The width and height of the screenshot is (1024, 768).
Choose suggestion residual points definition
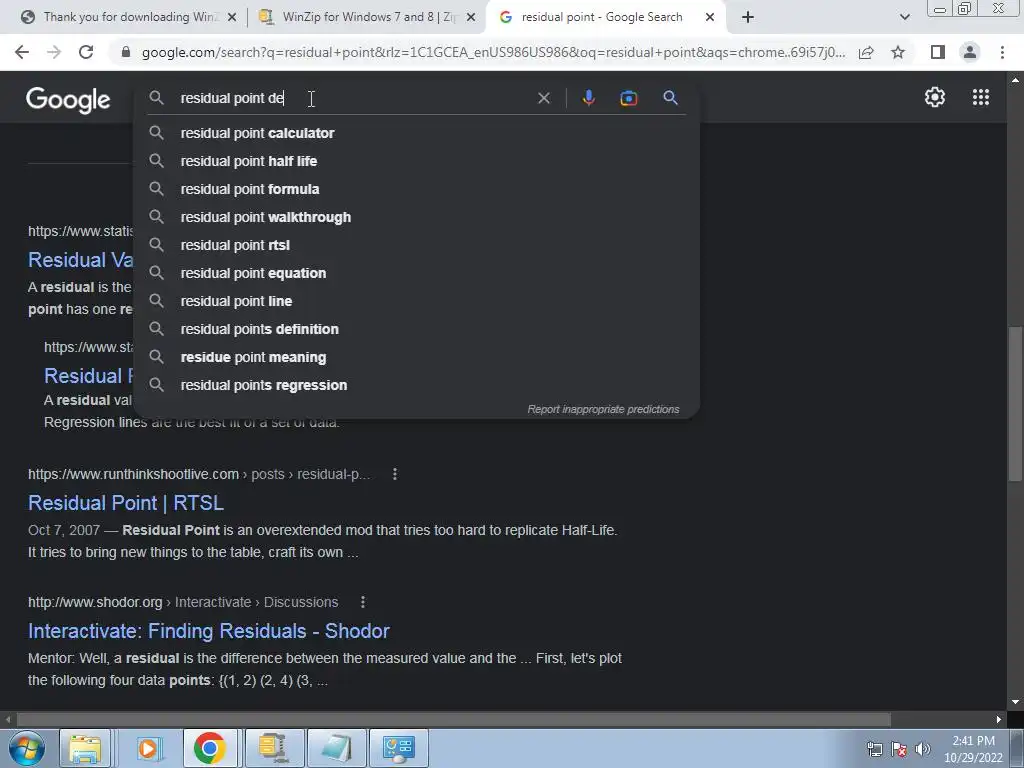point(417,330)
